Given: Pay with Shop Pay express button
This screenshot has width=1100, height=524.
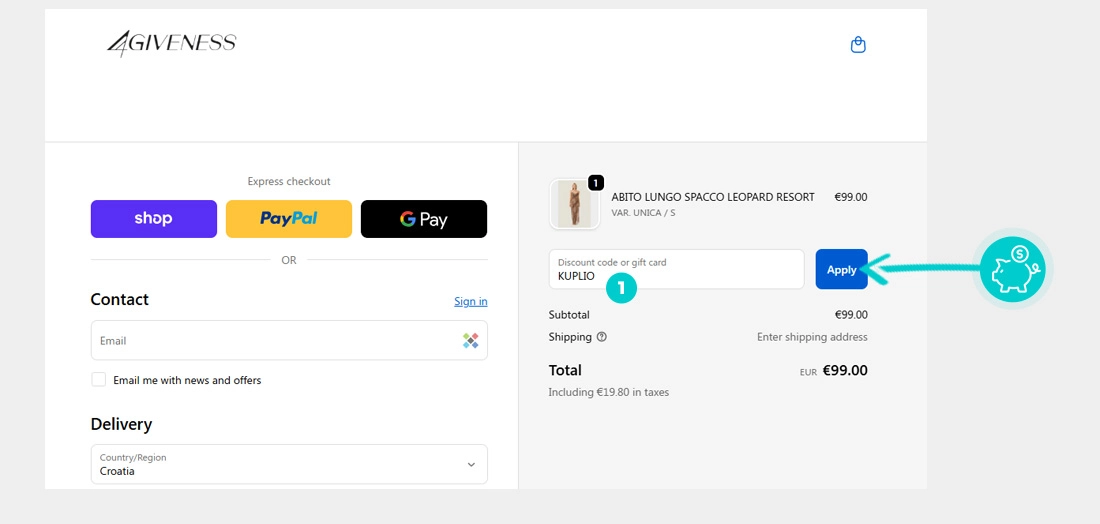Looking at the screenshot, I should point(154,219).
